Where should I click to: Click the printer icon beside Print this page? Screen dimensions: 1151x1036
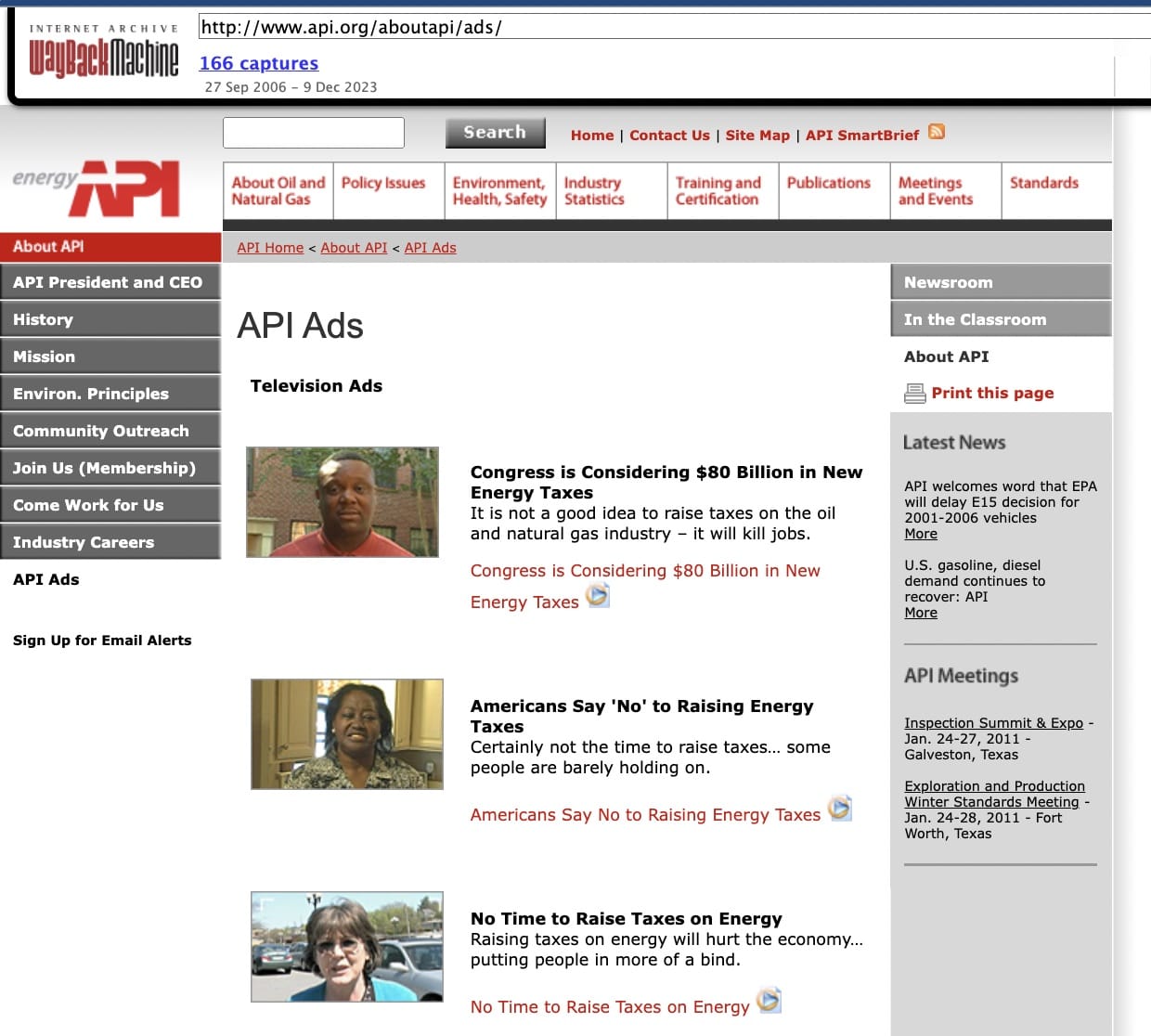914,394
